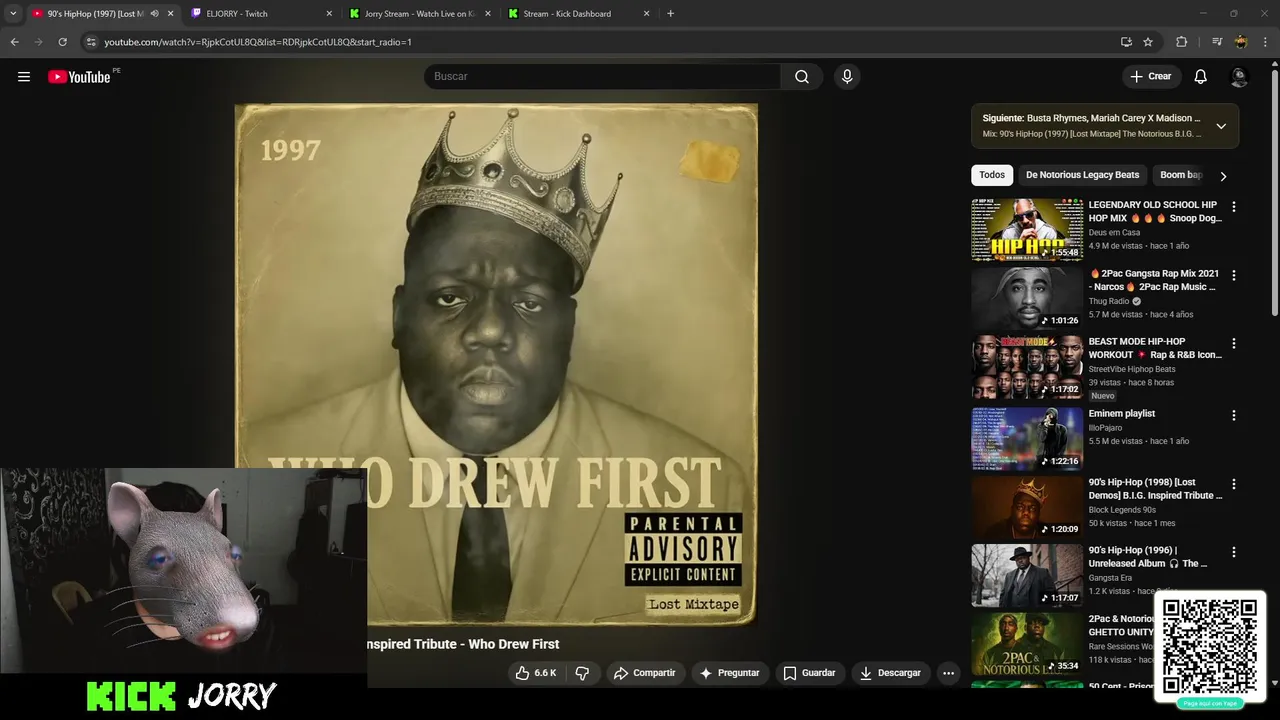Open StreetVibe Hiphop Beats channel
Image resolution: width=1280 pixels, height=720 pixels.
(x=1132, y=369)
